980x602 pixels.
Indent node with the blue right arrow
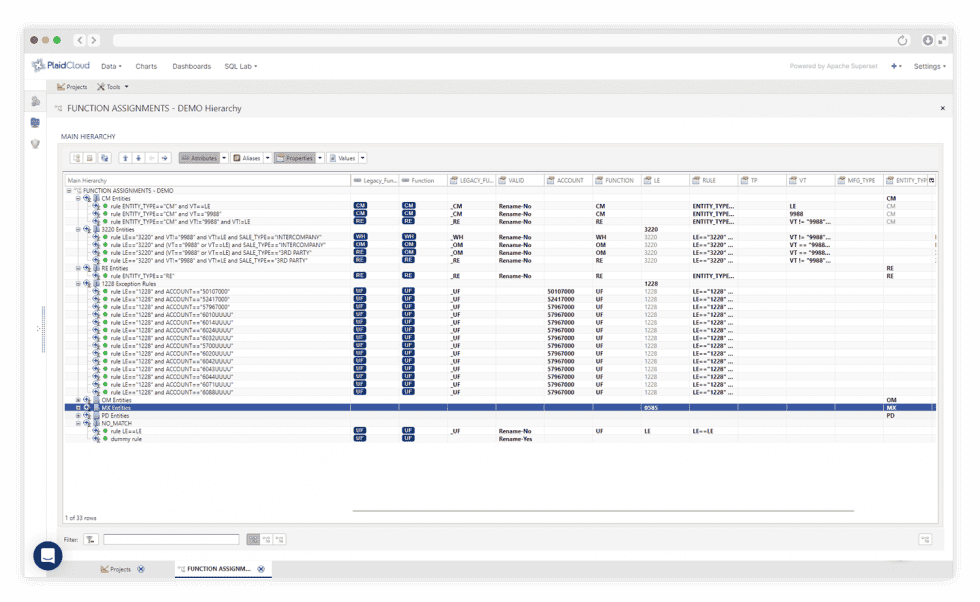(164, 158)
